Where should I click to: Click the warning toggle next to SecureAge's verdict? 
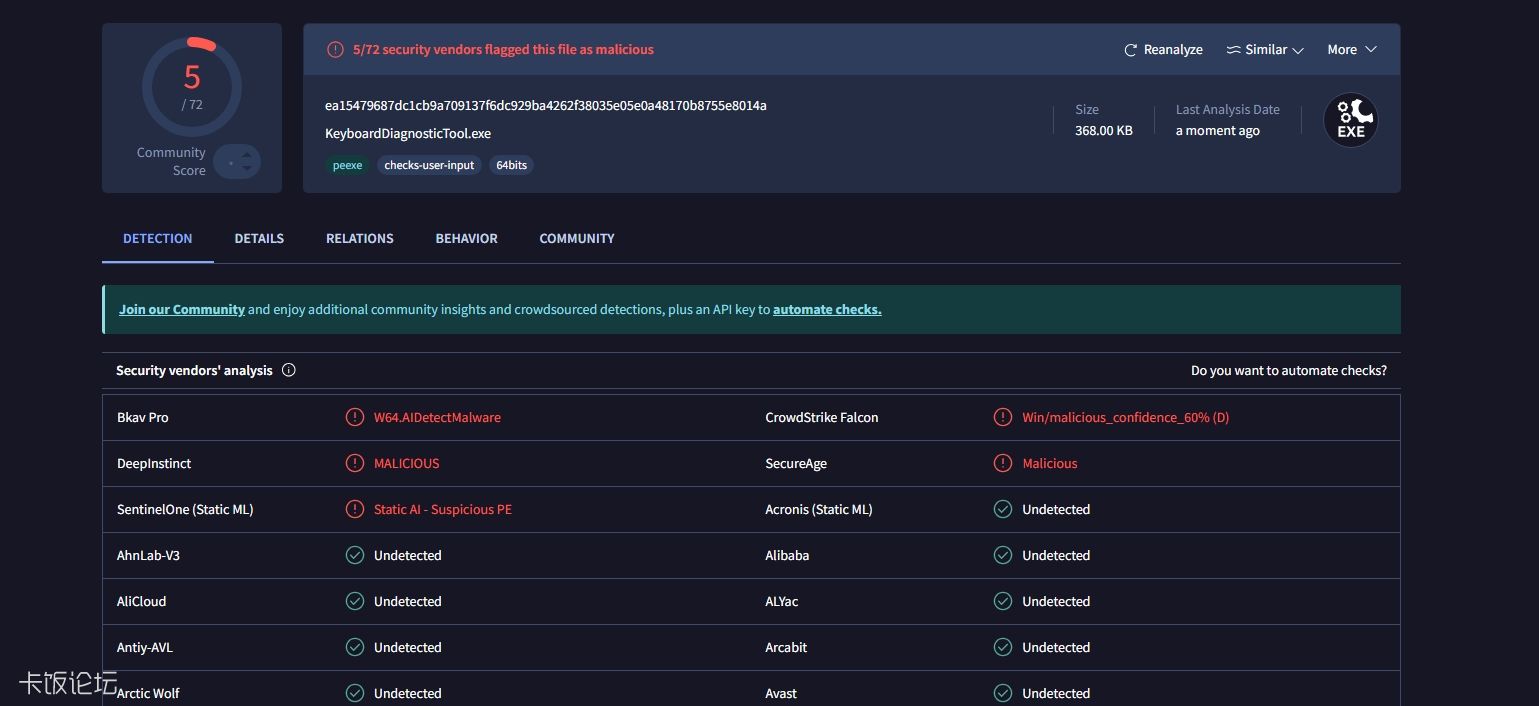pyautogui.click(x=1003, y=463)
